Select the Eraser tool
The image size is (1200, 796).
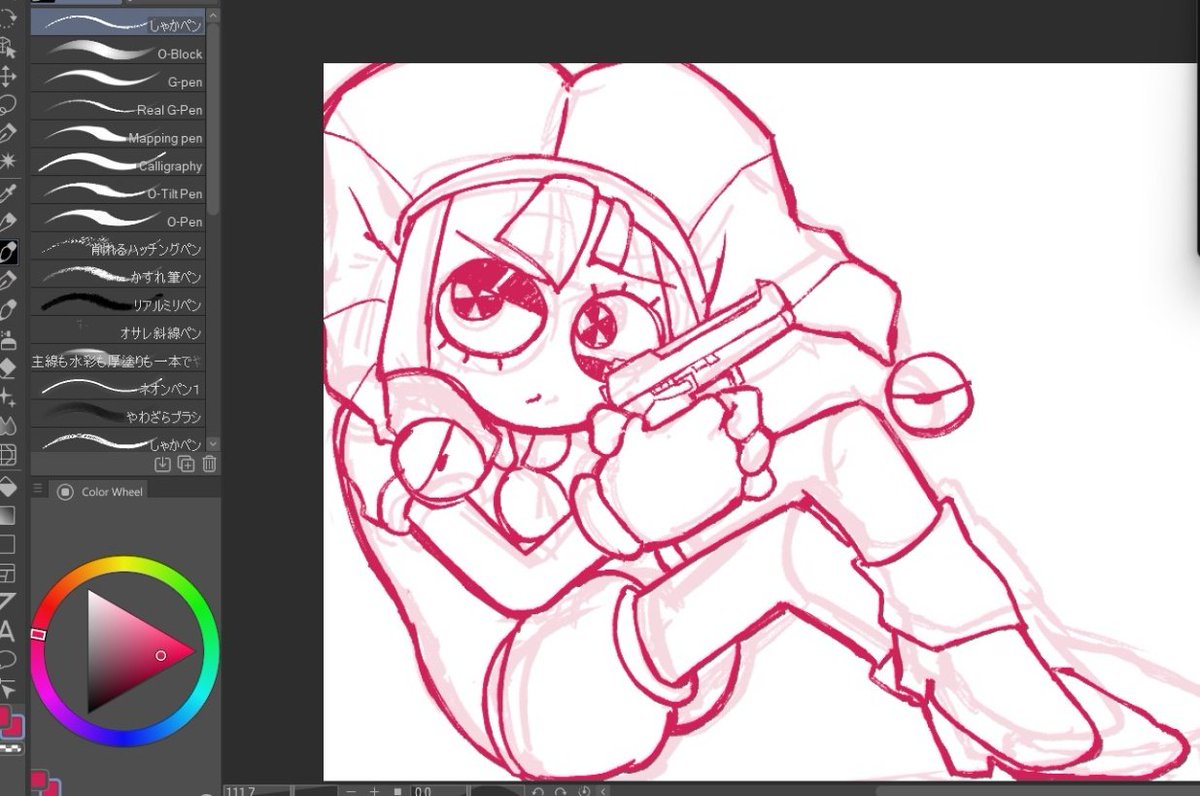point(8,368)
